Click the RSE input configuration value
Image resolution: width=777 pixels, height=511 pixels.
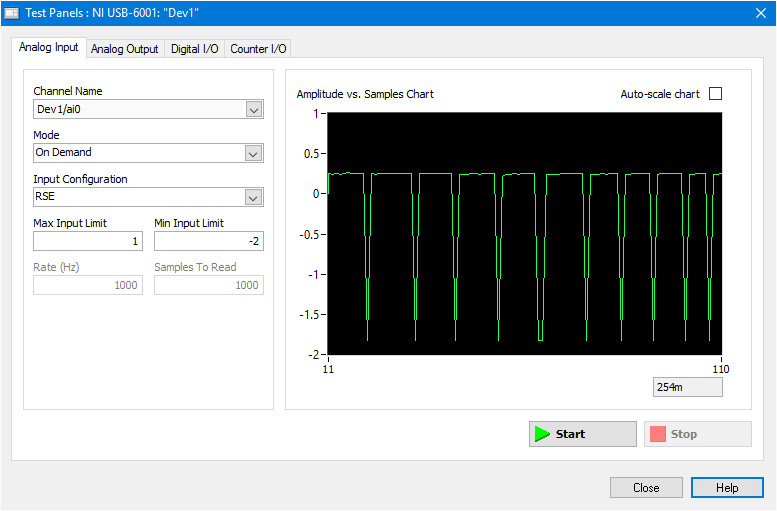point(45,196)
